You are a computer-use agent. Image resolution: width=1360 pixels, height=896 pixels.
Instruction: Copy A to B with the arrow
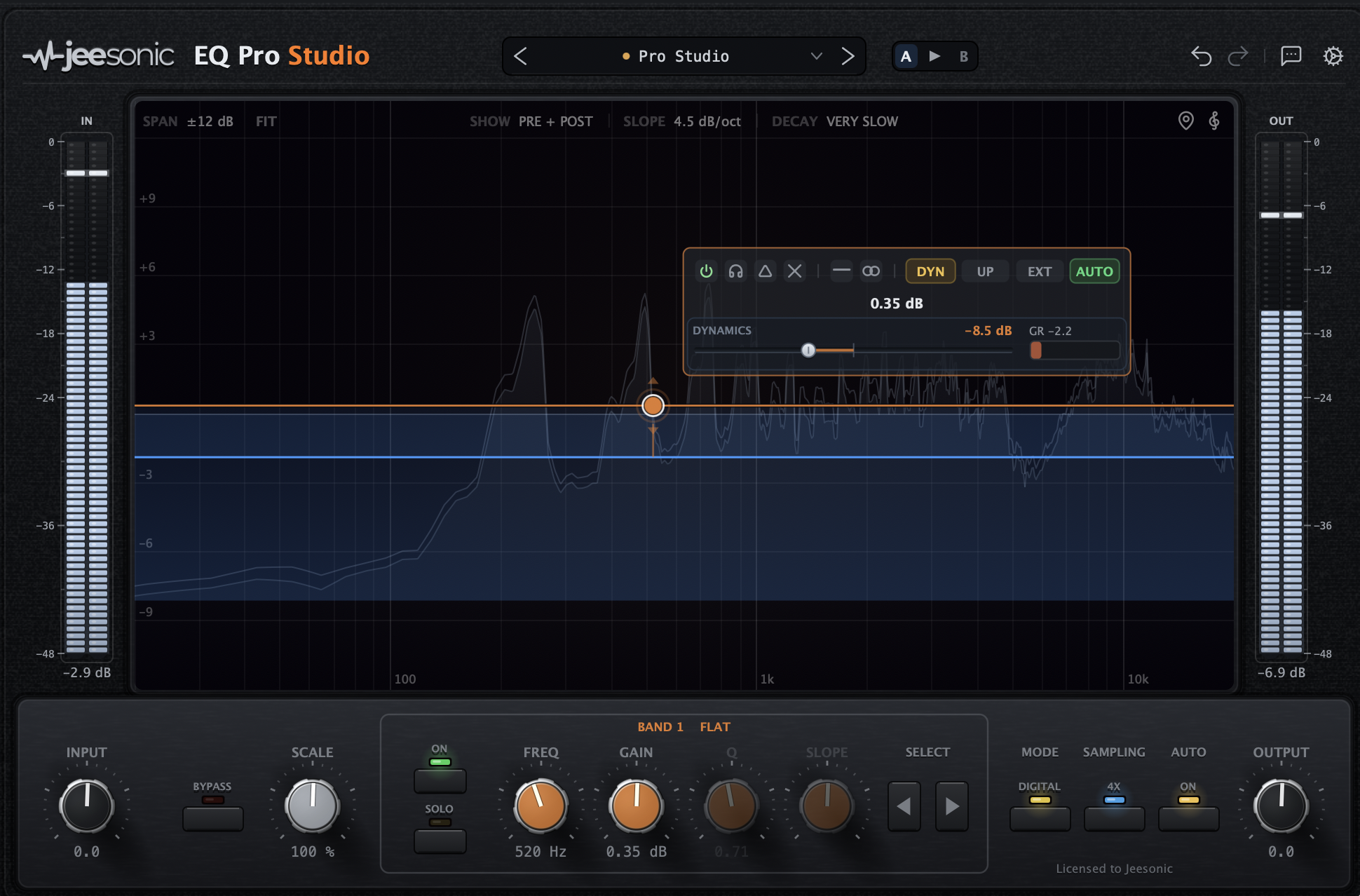pos(934,56)
